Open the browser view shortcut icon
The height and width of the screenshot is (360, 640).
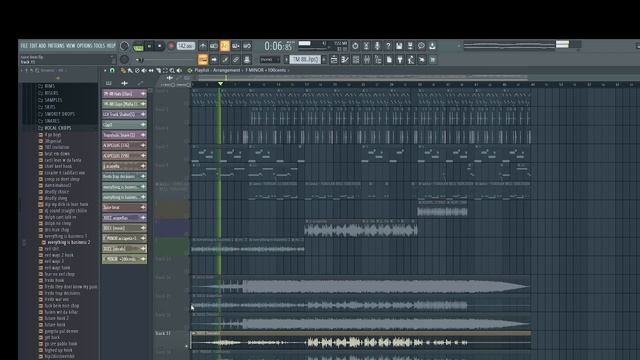pyautogui.click(x=378, y=60)
